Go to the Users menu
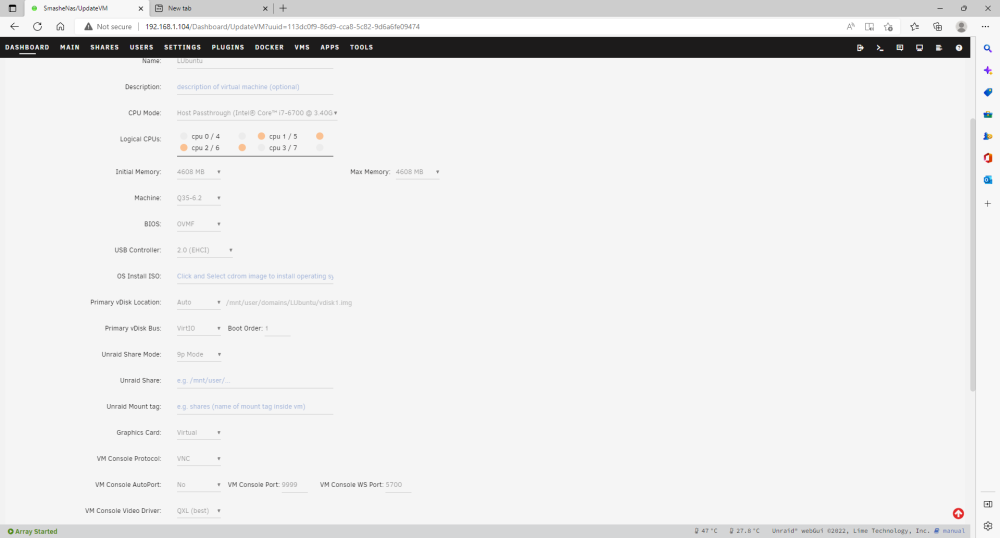1000x538 pixels. click(x=142, y=48)
